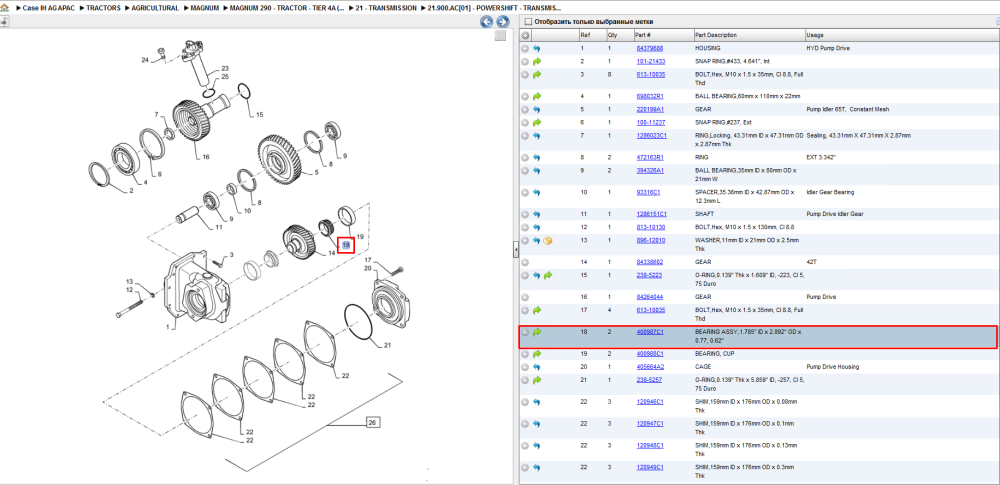Collapse the parts panel using splitter arrow
The image size is (1000, 485).
point(515,251)
